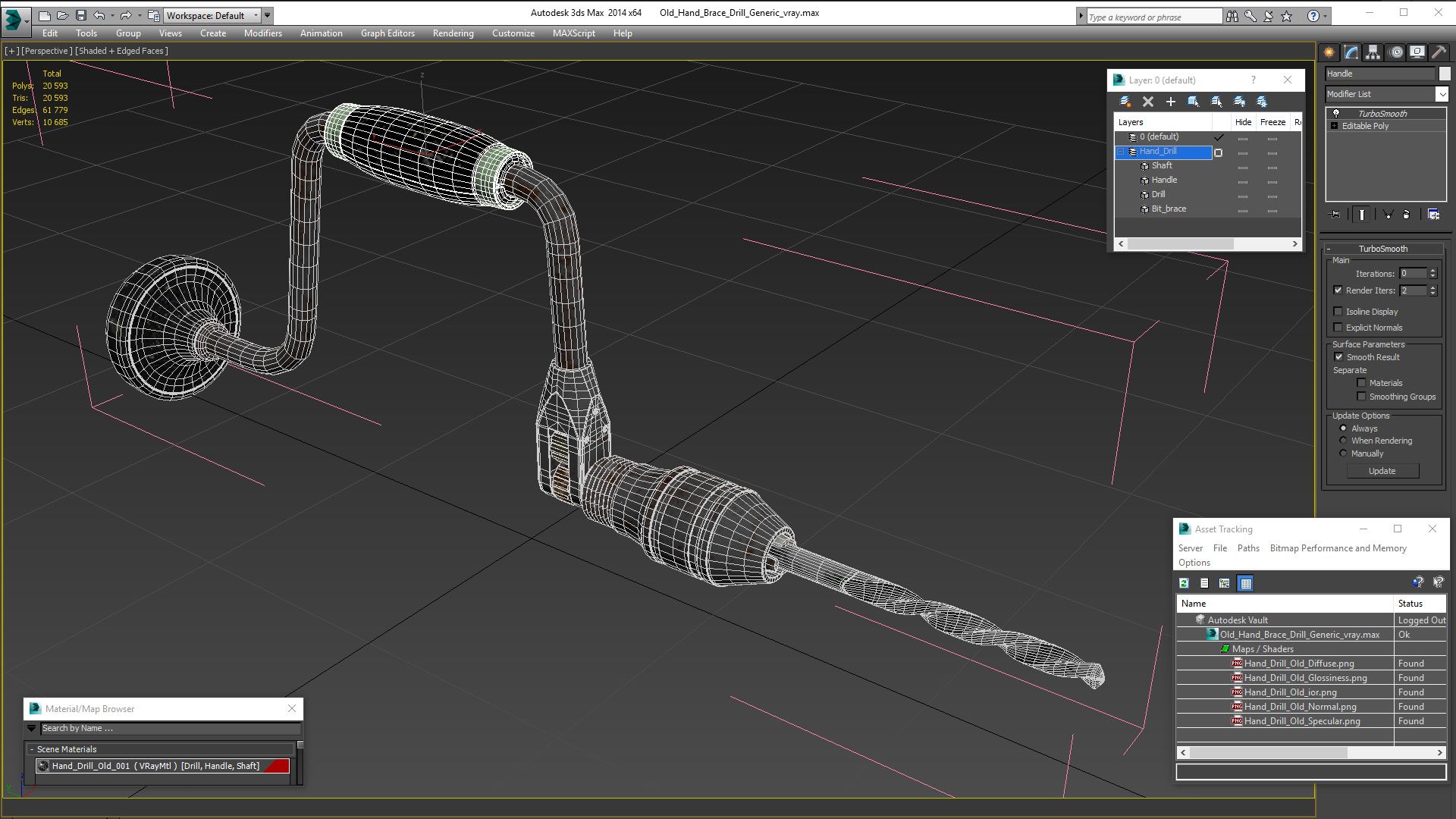Click the Handle object color swatch
The image size is (1456, 819).
tap(1445, 74)
